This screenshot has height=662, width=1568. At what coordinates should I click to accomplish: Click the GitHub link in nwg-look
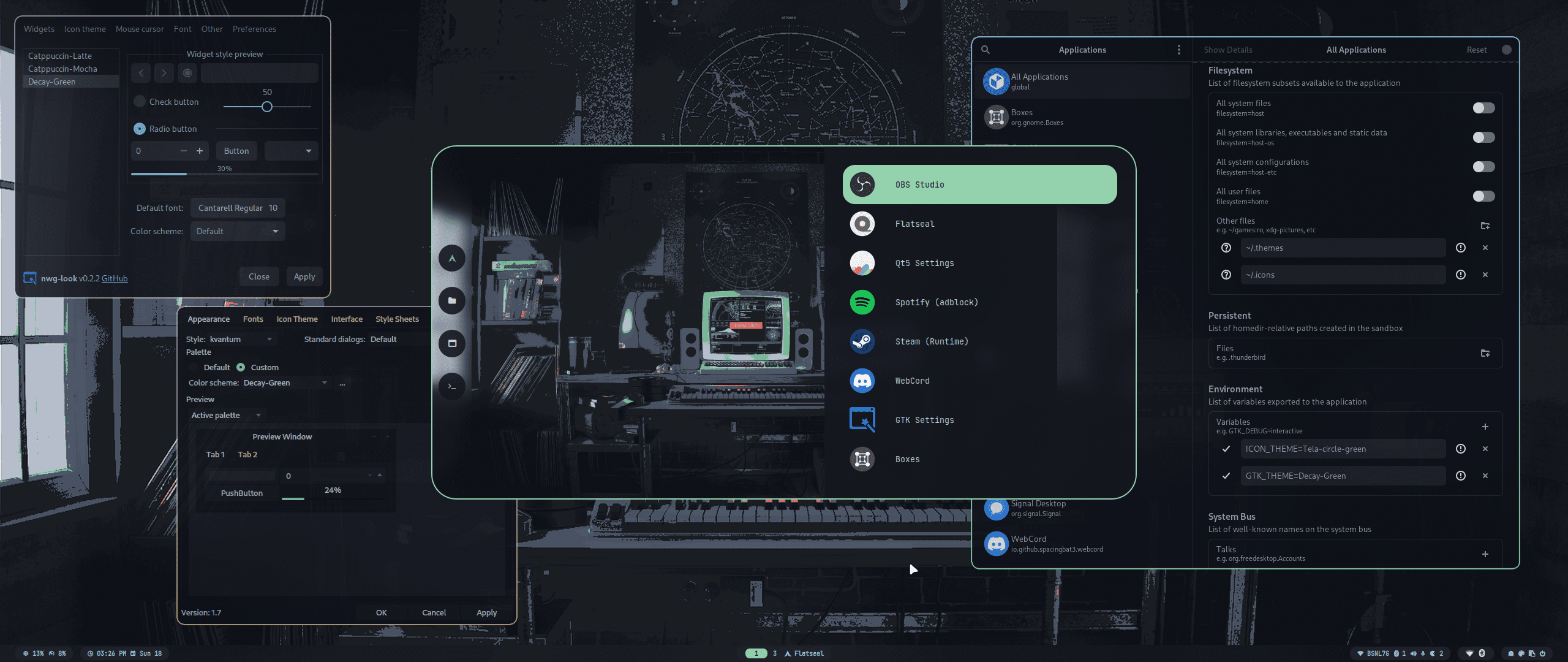[x=115, y=278]
